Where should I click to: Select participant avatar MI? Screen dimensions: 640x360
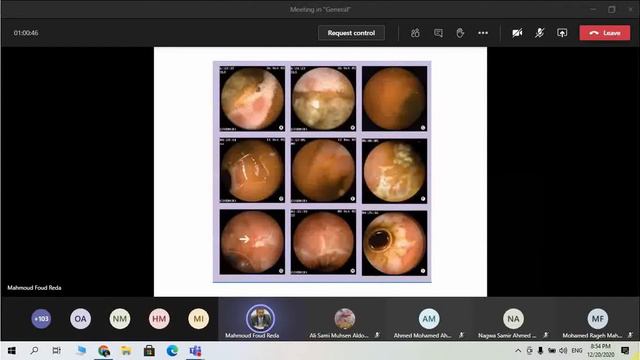(198, 319)
